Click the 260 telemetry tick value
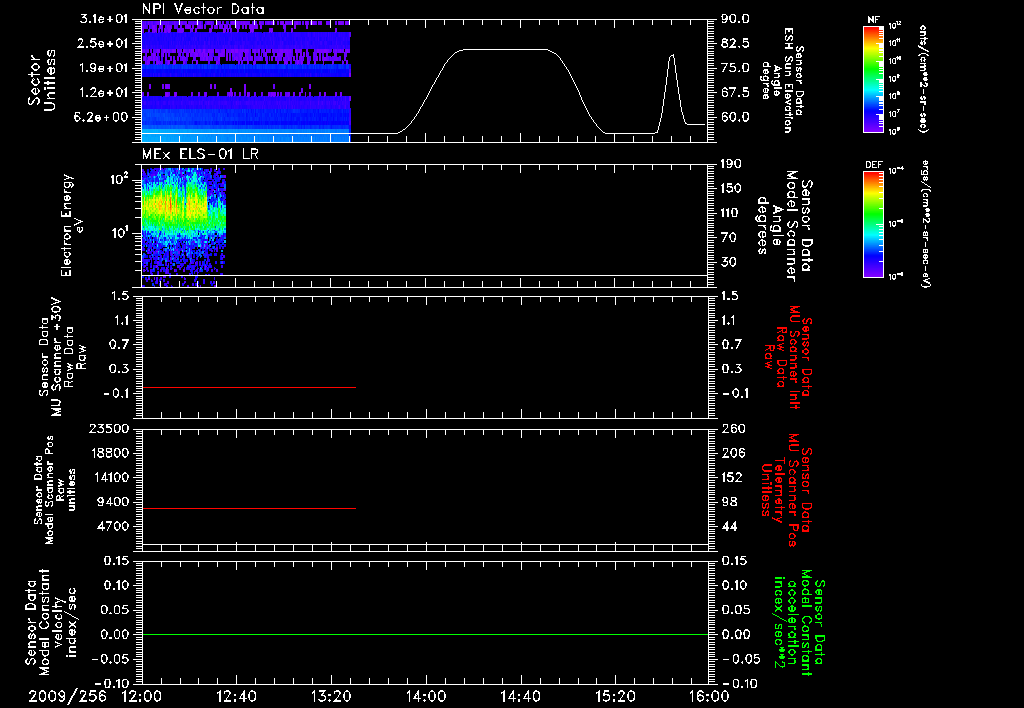The width and height of the screenshot is (1024, 708). [x=732, y=428]
